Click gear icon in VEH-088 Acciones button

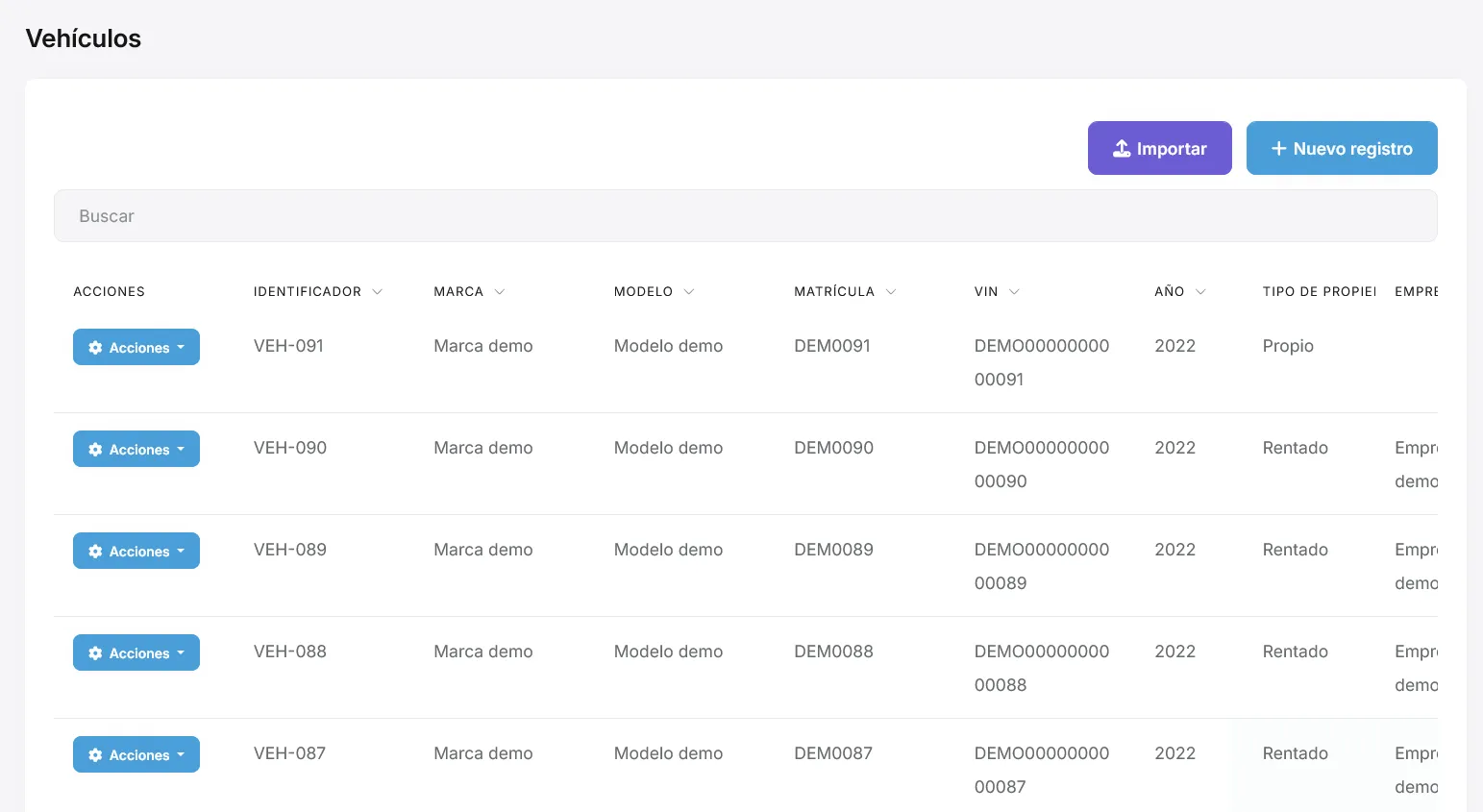point(95,653)
